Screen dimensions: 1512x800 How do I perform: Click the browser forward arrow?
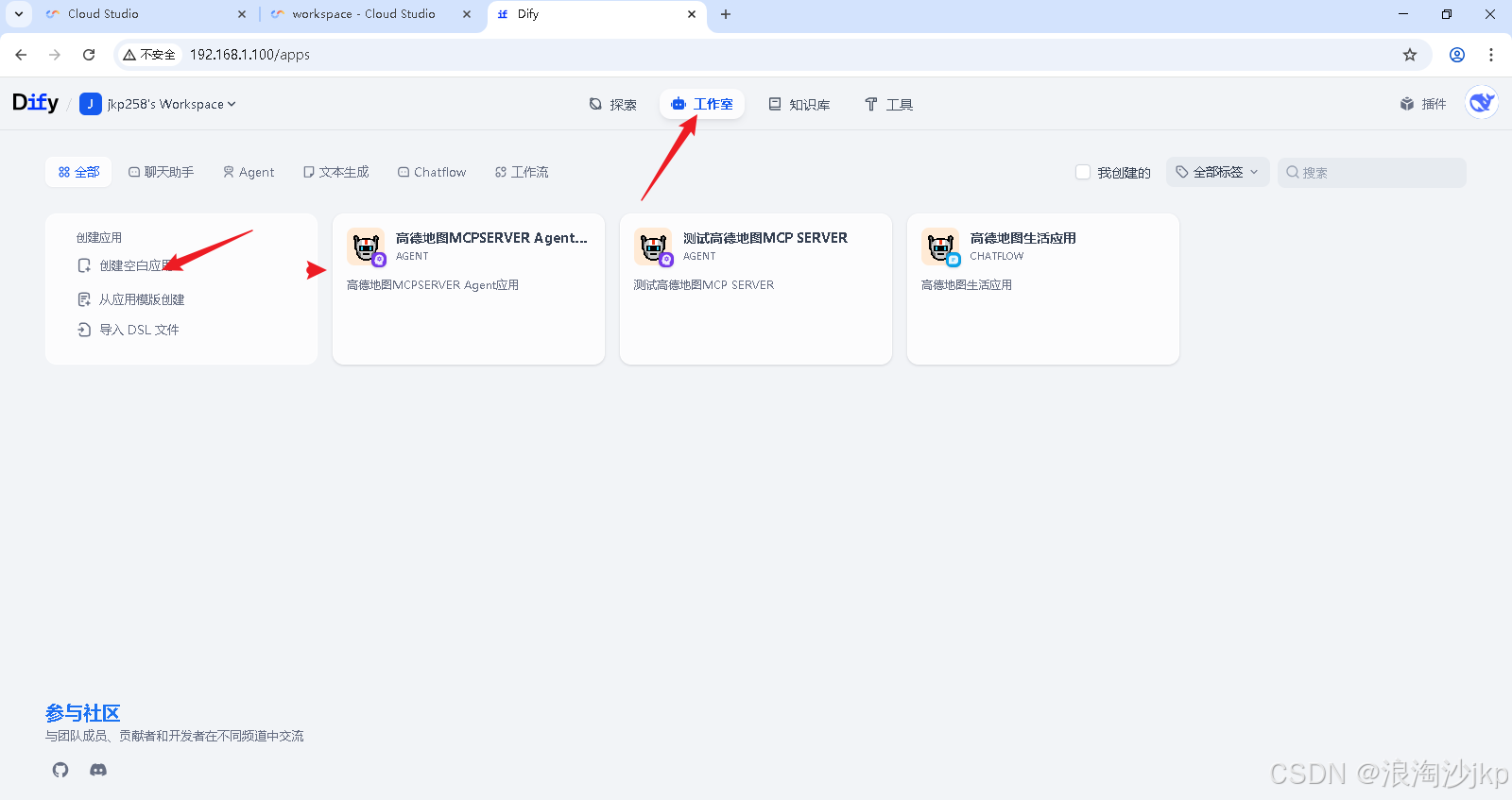pos(55,55)
